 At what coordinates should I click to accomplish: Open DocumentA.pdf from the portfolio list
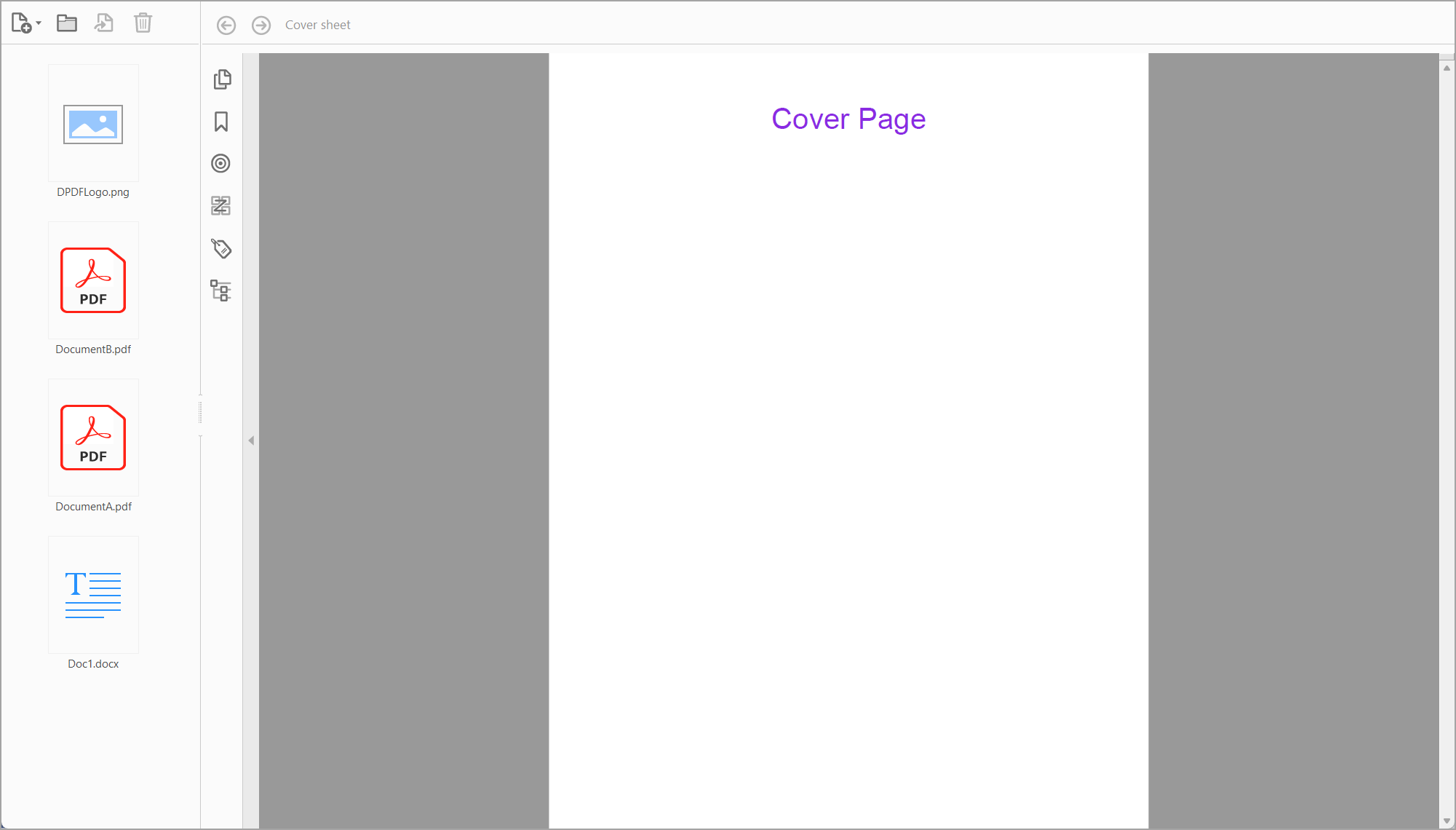pos(93,438)
